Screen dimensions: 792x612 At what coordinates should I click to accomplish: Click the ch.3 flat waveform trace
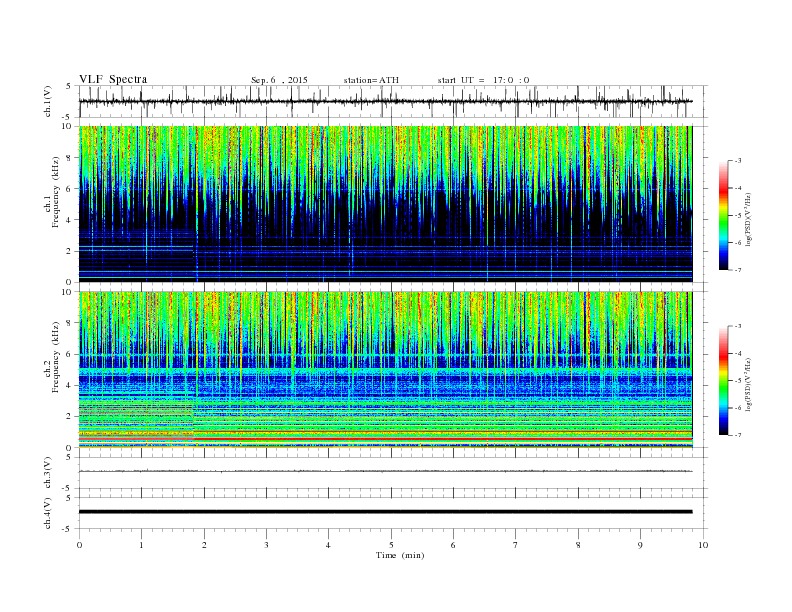[x=385, y=471]
